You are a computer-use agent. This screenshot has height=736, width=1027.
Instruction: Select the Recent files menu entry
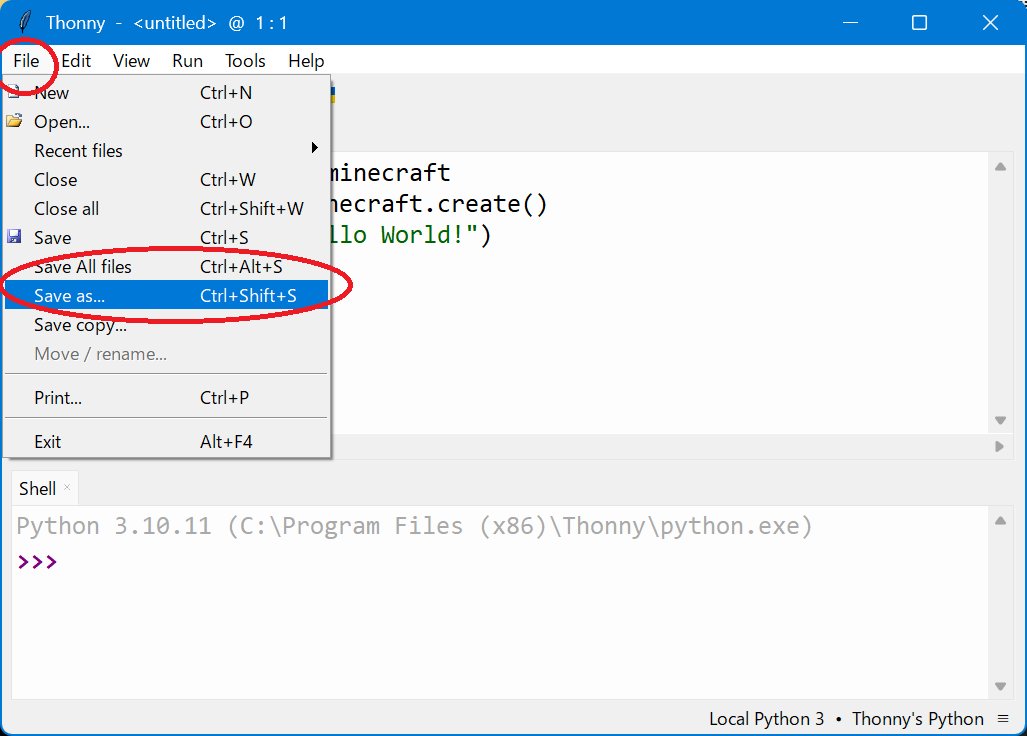pyautogui.click(x=166, y=151)
